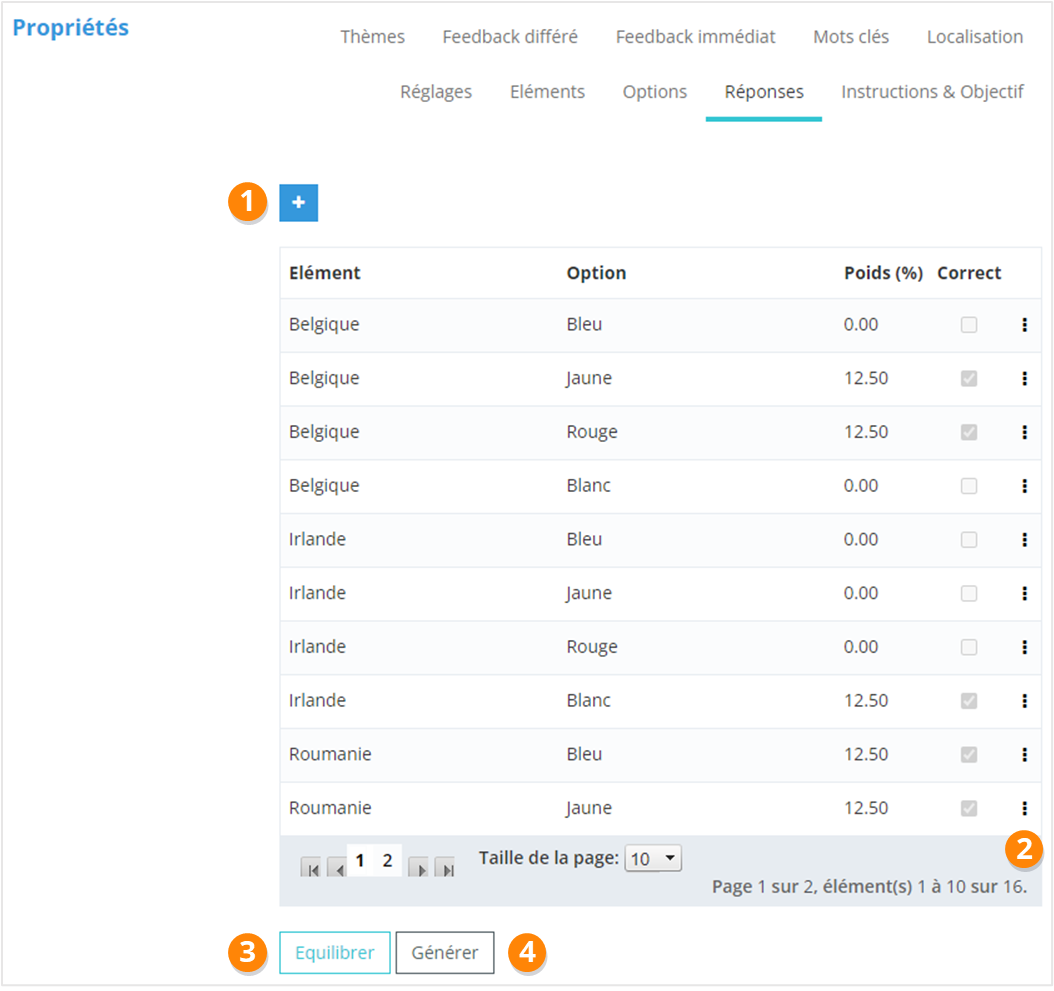Go to the previous page arrow
Viewport: 1054px width, 991px height.
pyautogui.click(x=338, y=869)
